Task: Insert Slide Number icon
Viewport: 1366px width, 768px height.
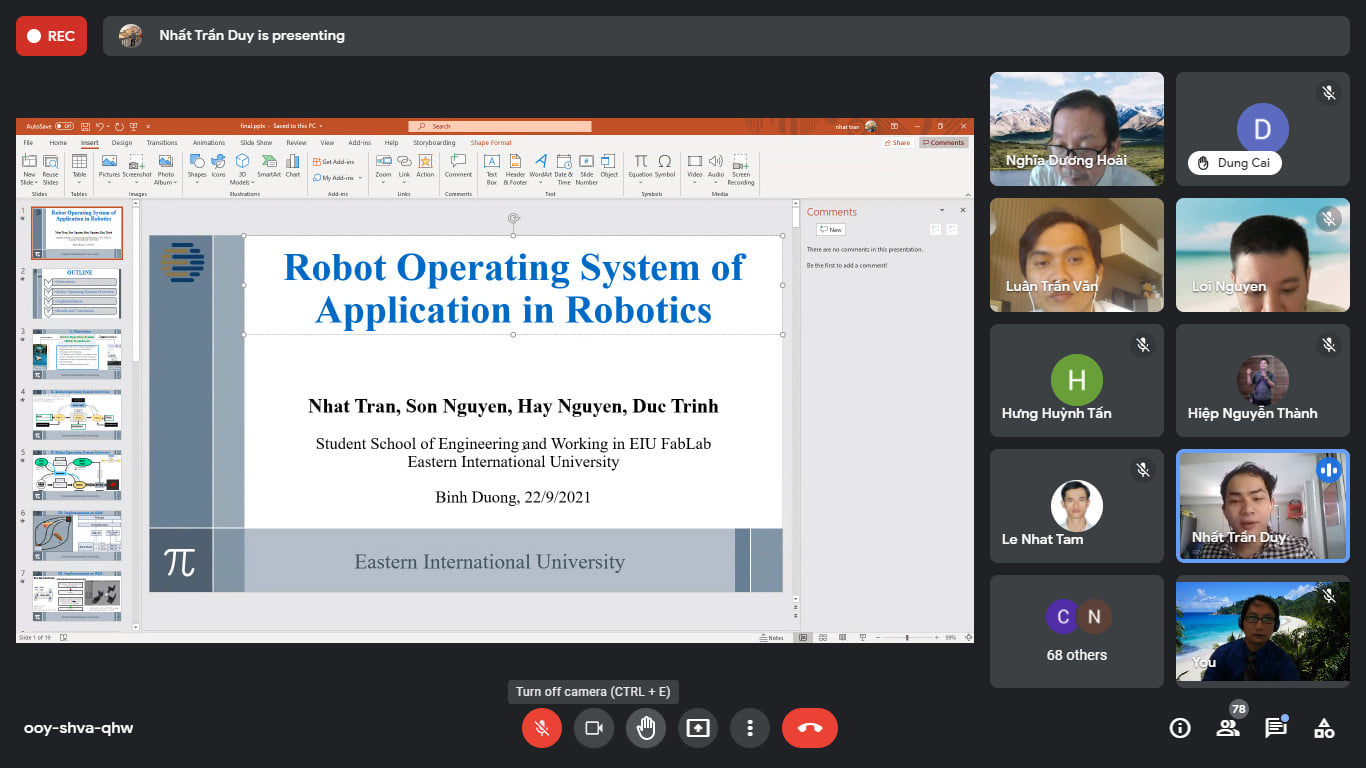Action: [586, 161]
